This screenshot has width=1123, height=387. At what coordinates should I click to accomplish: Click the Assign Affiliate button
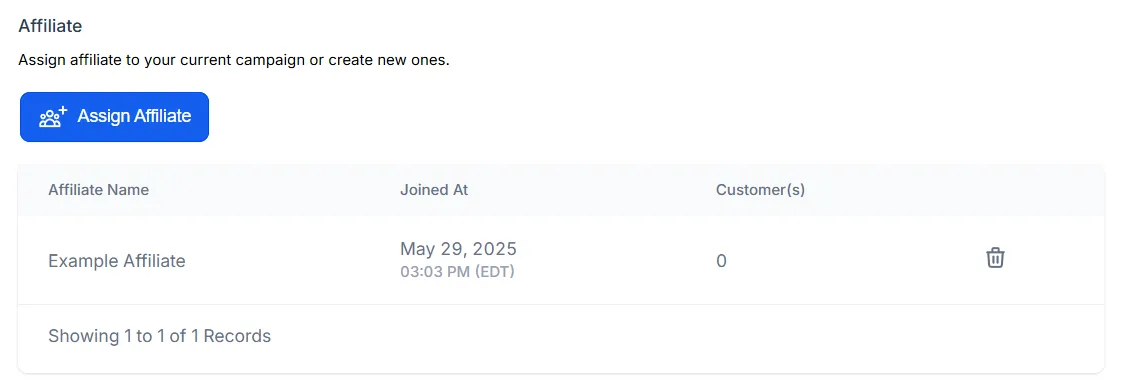coord(114,117)
